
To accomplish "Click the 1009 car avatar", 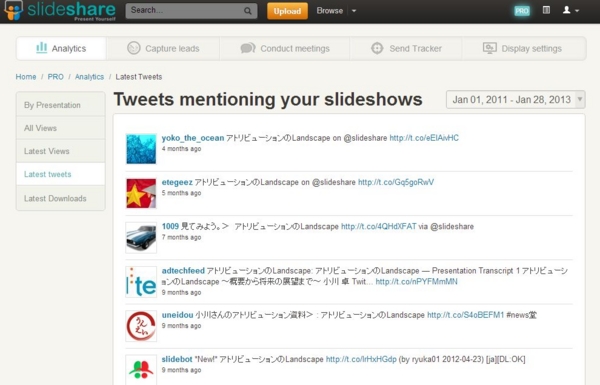I will click(x=141, y=238).
